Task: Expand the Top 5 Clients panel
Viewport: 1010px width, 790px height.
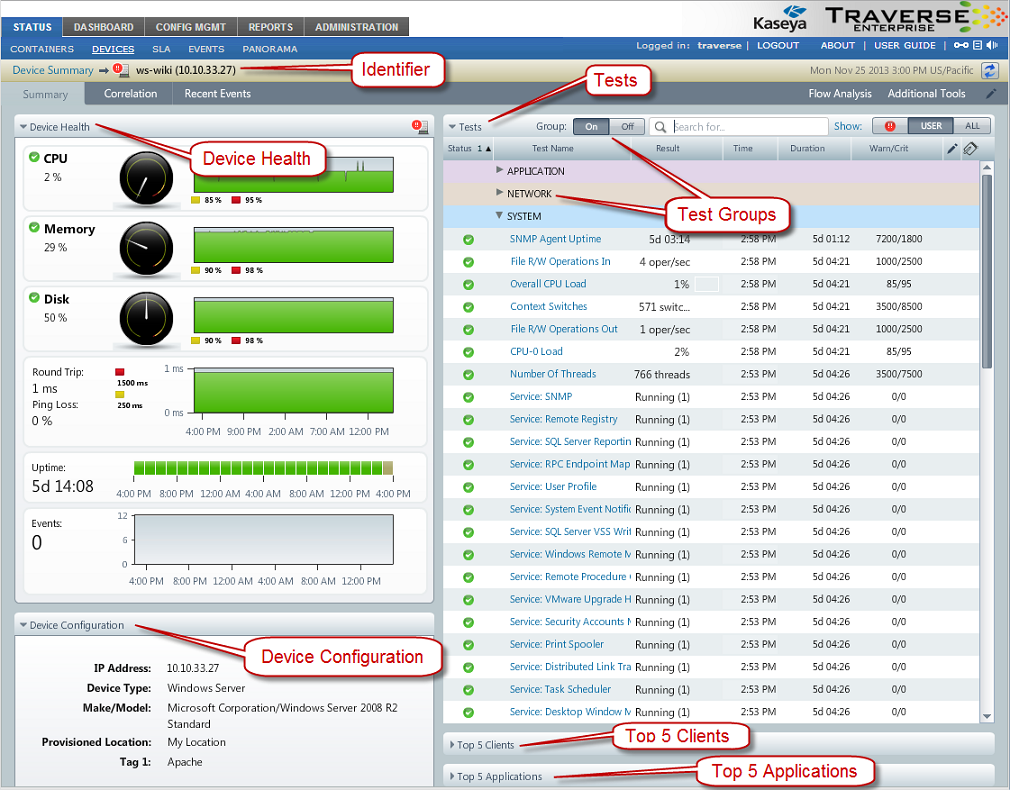Action: click(484, 745)
